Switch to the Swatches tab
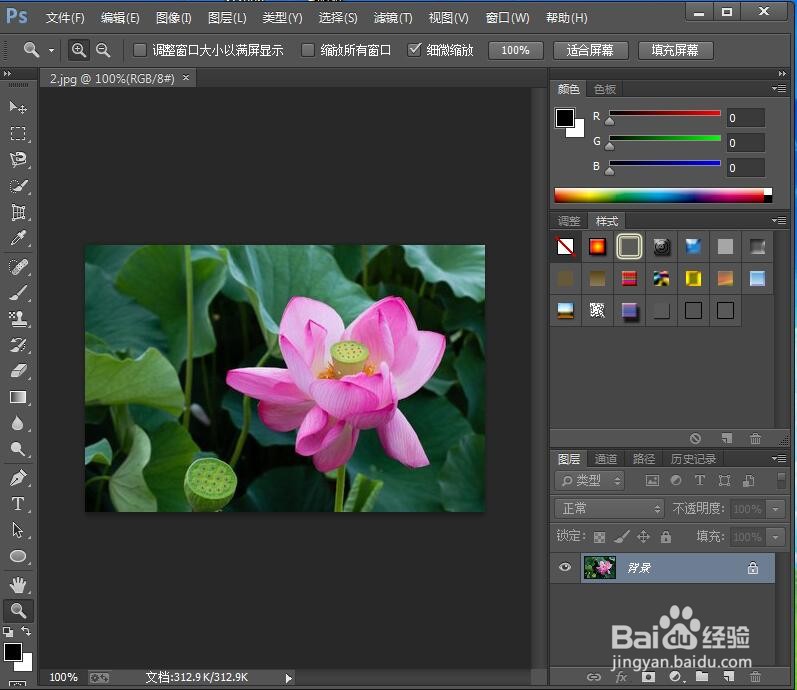The height and width of the screenshot is (690, 797). pyautogui.click(x=605, y=89)
